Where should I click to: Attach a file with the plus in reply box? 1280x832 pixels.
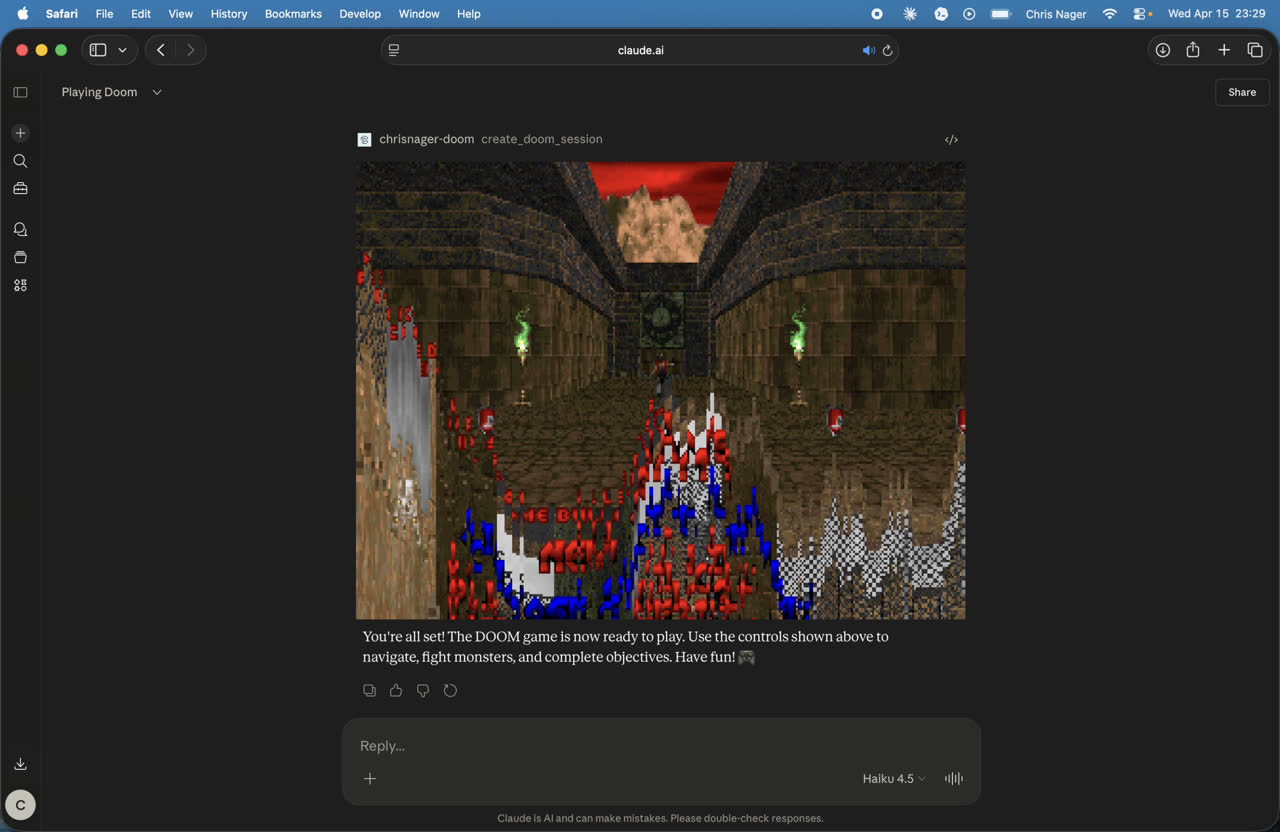(x=370, y=778)
